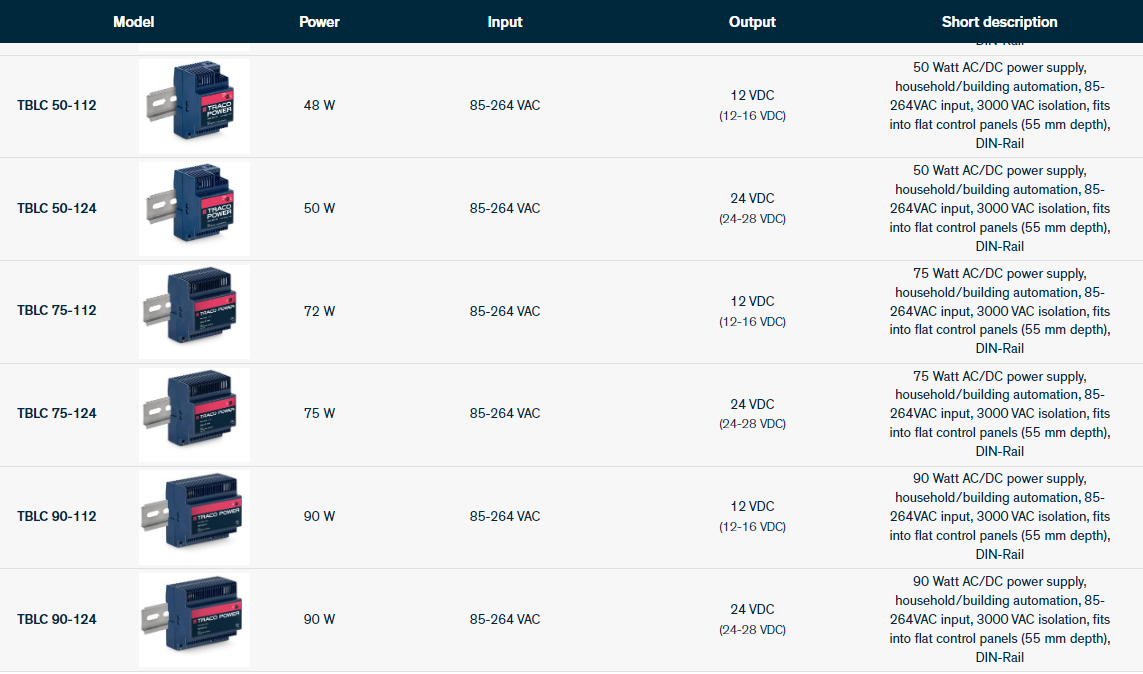This screenshot has width=1143, height=674.
Task: Click the 24 VDC output of TBLC 50-124
Action: [752, 198]
